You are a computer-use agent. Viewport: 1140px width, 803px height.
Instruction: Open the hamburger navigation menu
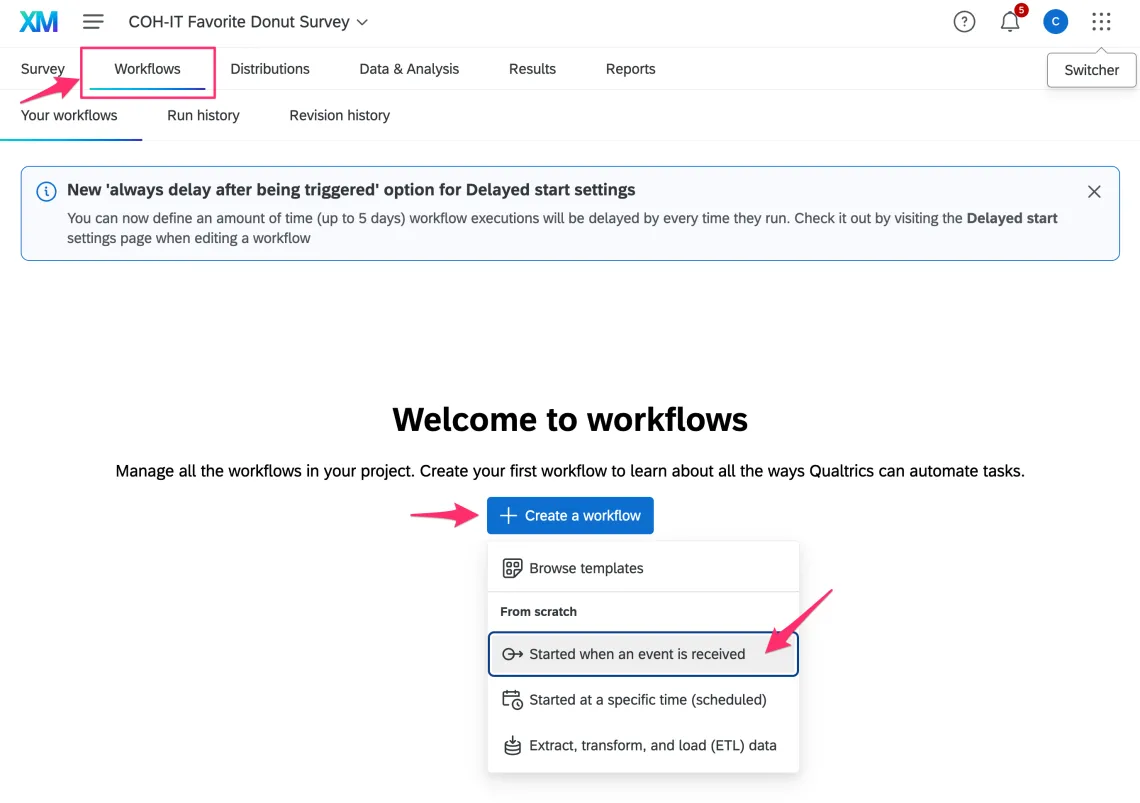click(x=93, y=22)
